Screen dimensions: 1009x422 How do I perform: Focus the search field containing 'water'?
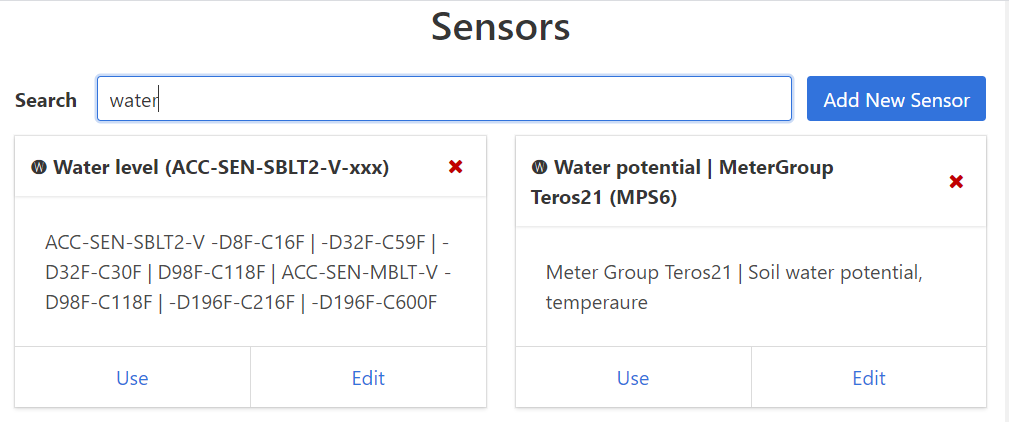pos(444,100)
